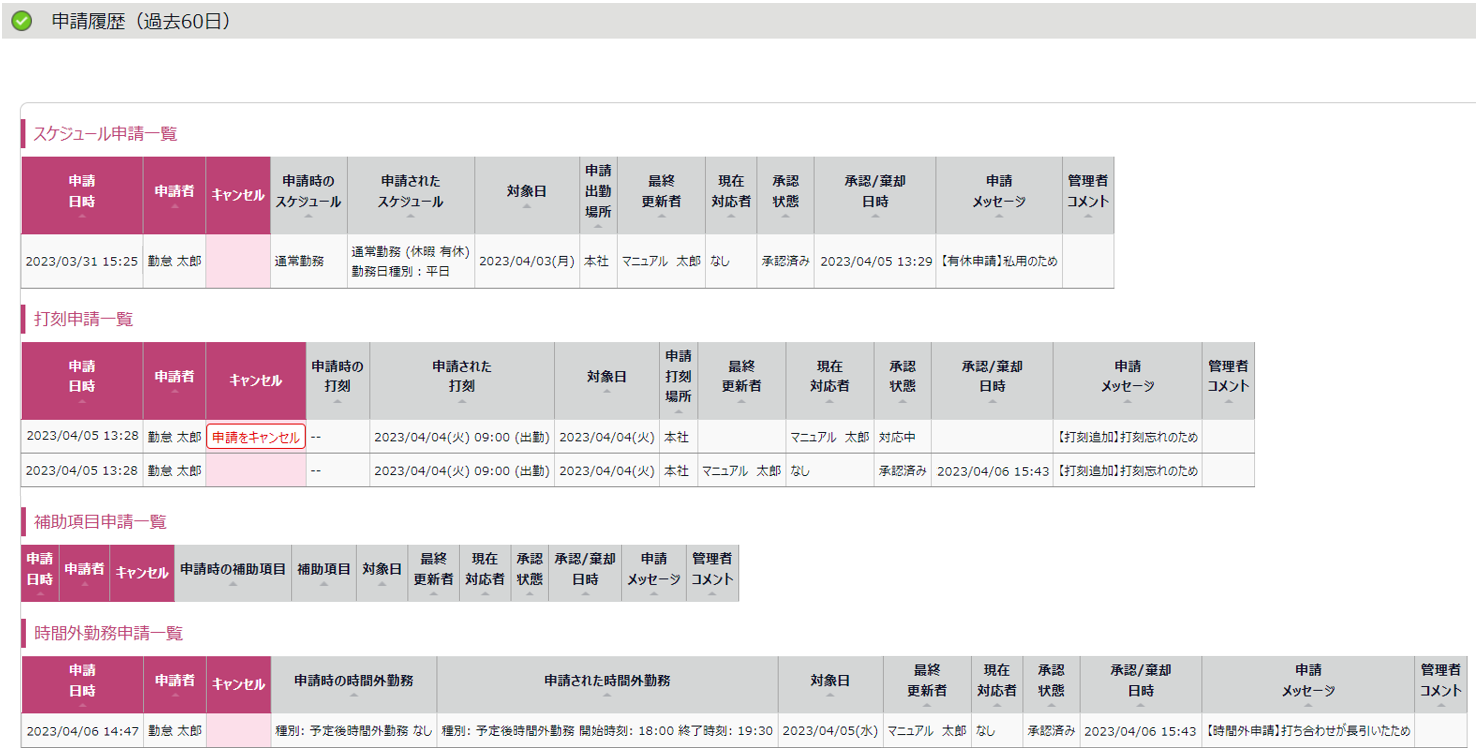Sort 時間外勤務申請一覧 by 申請された時間外勤務 header

click(x=607, y=684)
